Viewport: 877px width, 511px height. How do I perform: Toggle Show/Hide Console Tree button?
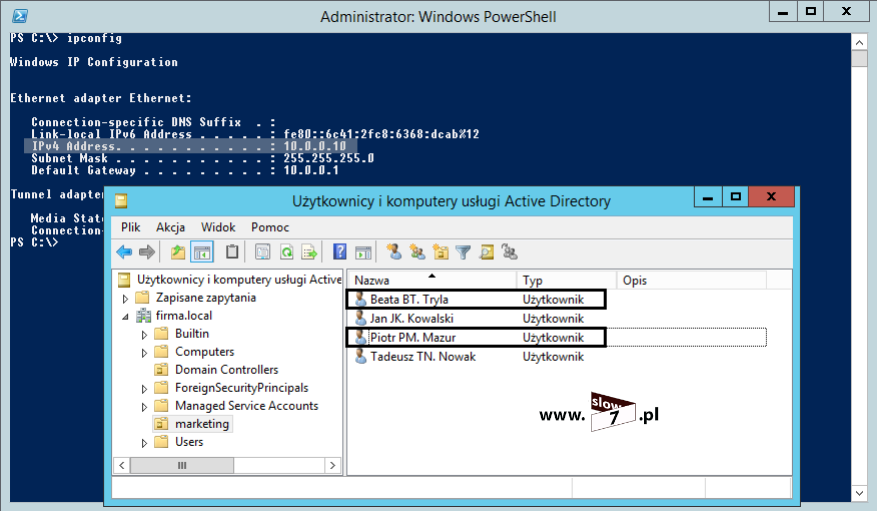(202, 252)
